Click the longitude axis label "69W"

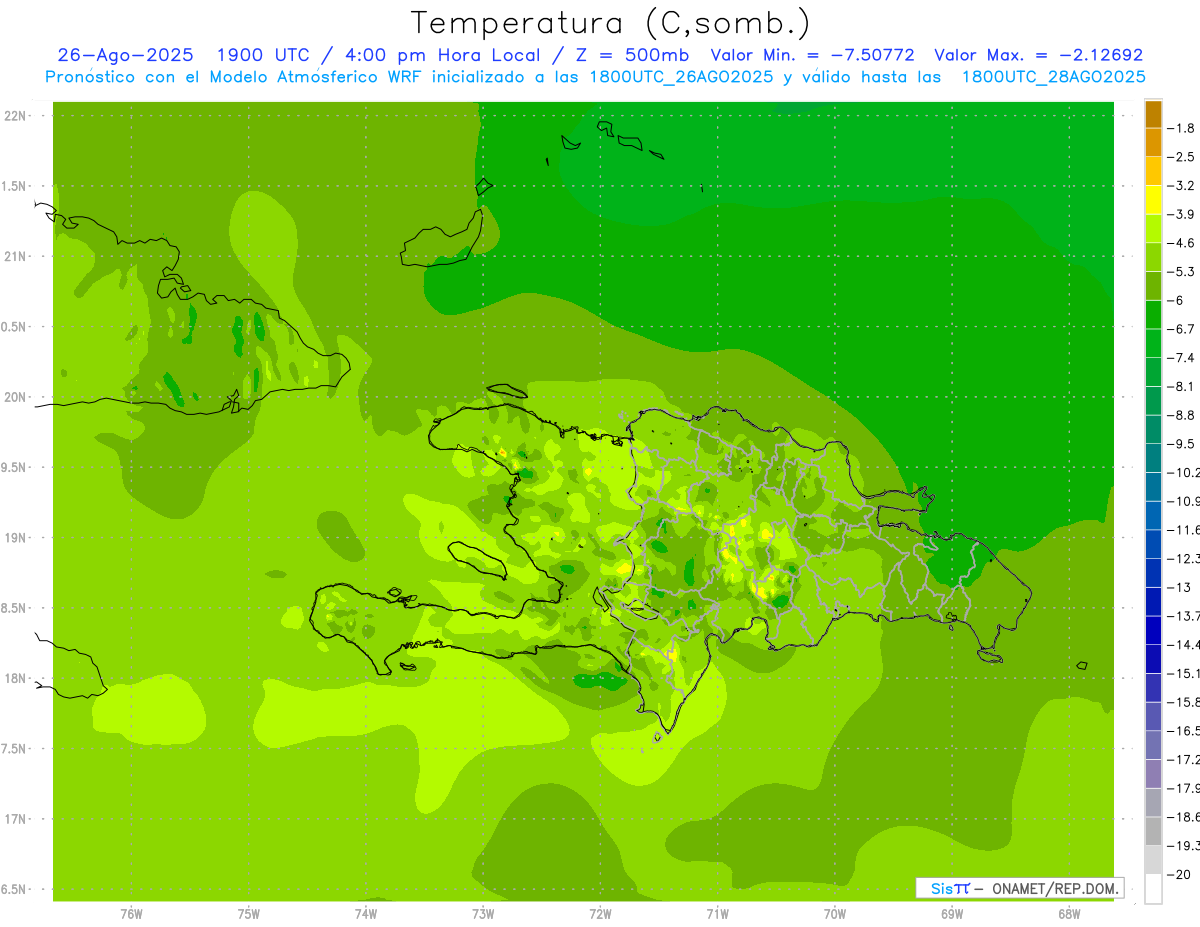[x=952, y=914]
